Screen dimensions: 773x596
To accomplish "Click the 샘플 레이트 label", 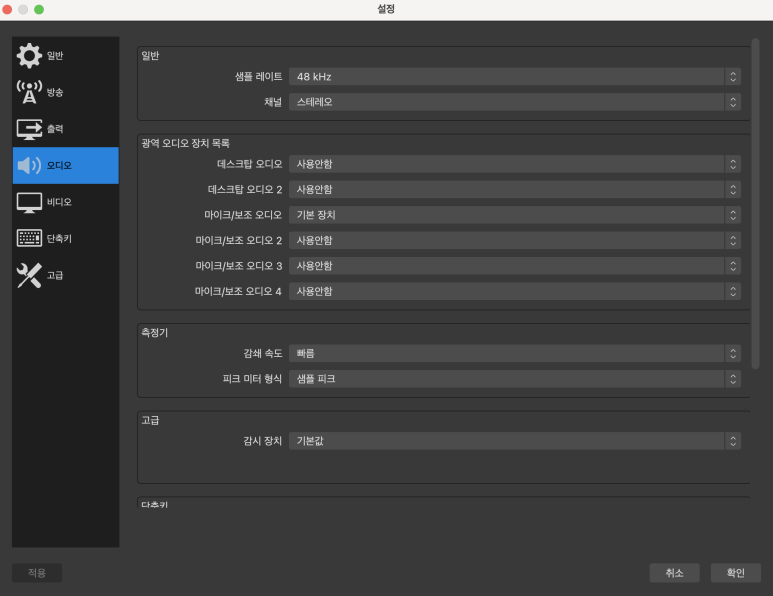I will 258,76.
